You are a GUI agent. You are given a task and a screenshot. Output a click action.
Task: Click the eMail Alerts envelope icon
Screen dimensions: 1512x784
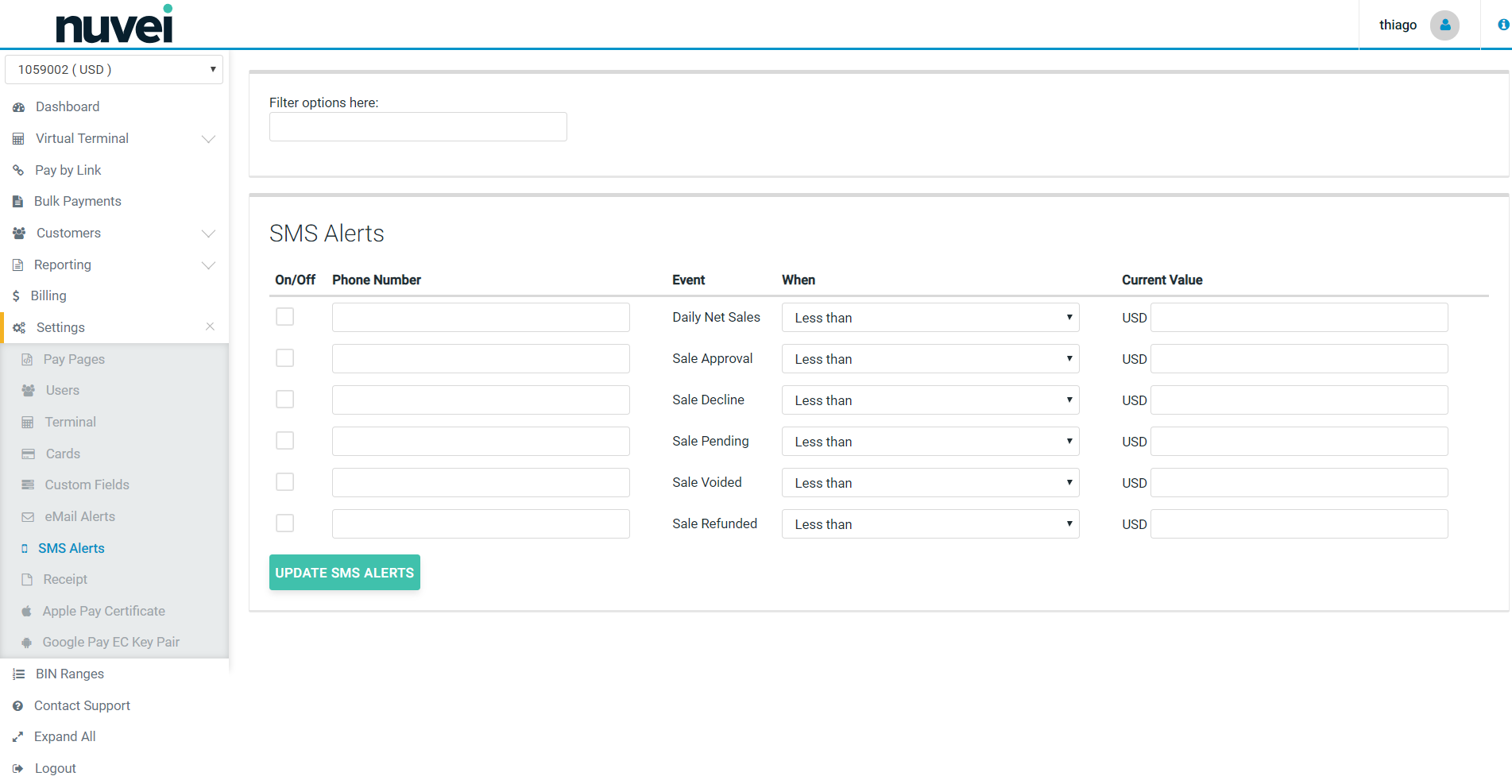pos(28,517)
